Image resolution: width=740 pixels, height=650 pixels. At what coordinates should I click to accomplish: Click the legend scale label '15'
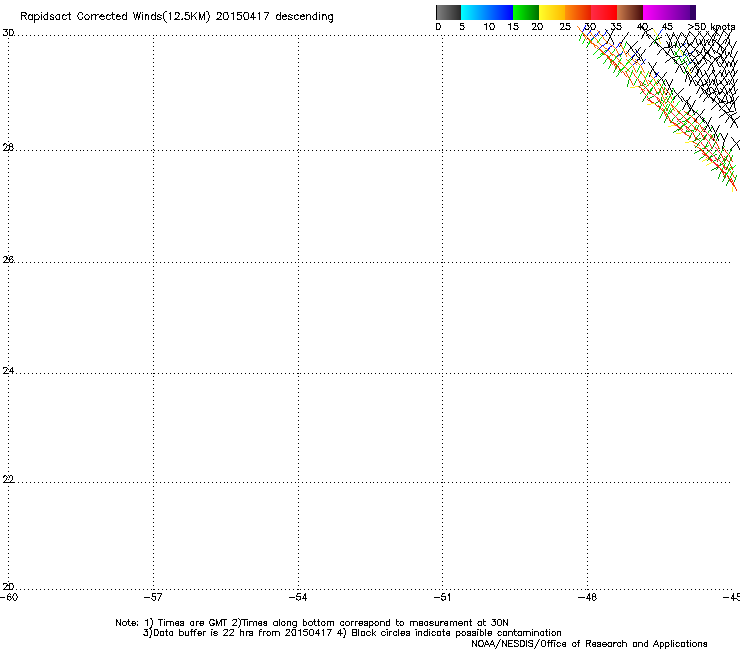[x=513, y=27]
